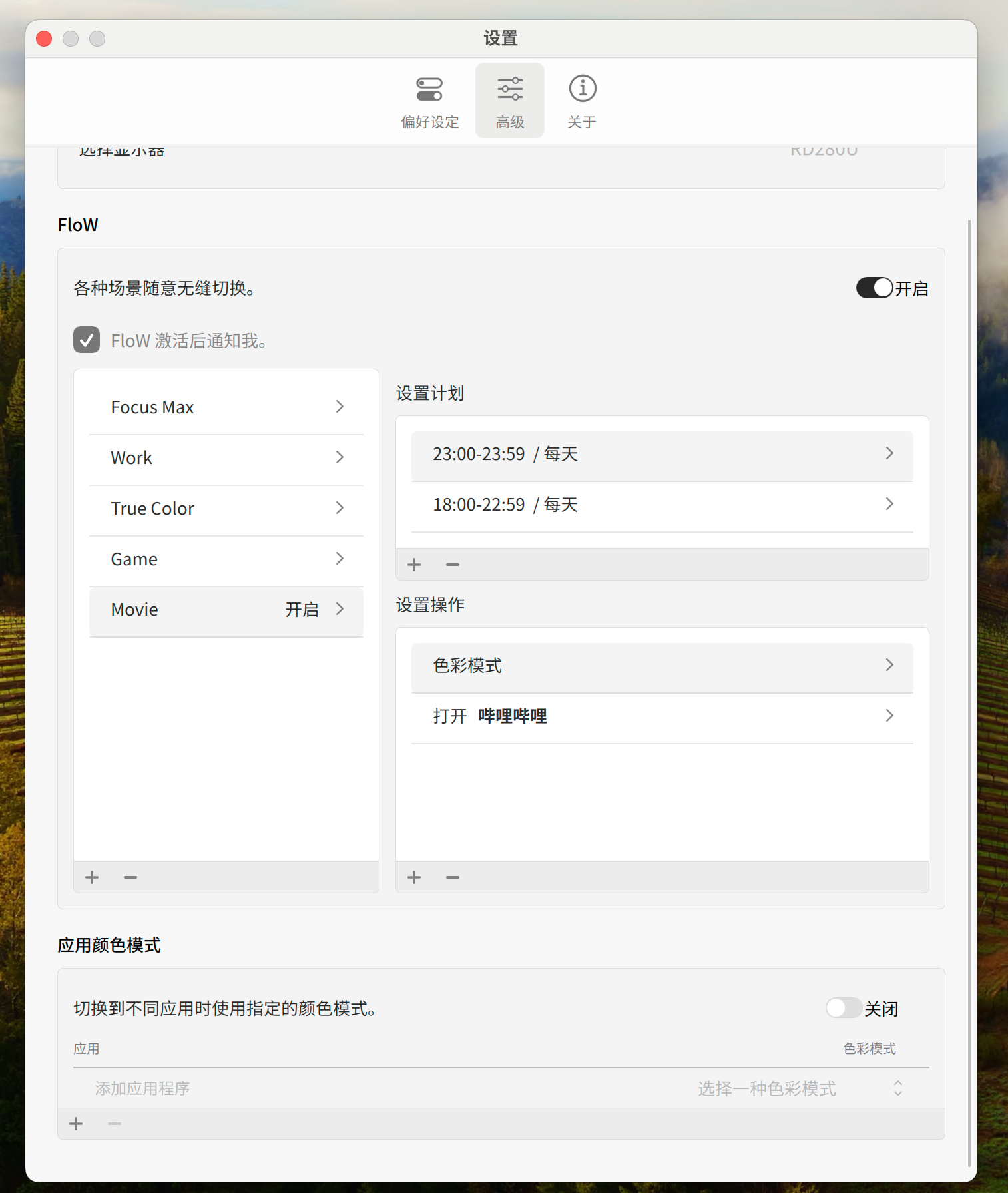Remove app from 应用颜色模式 list

(x=115, y=1124)
